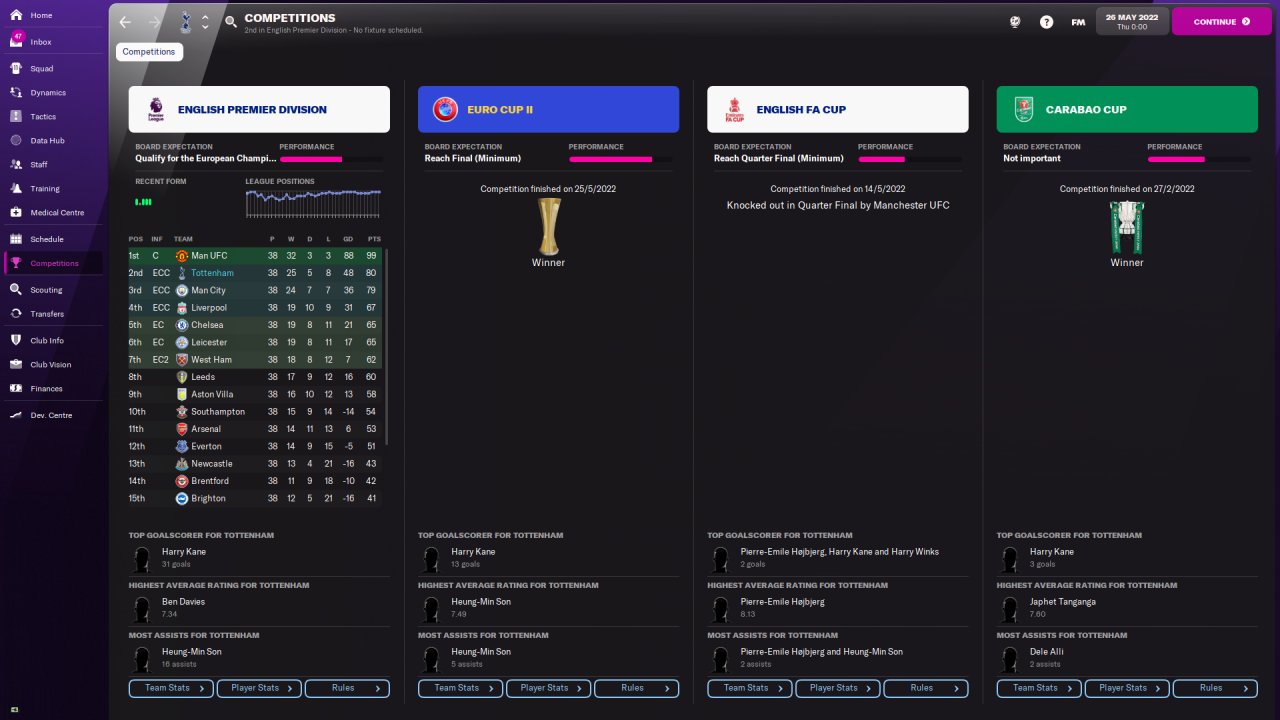Open Rules for Carabao Cup
Image resolution: width=1280 pixels, height=720 pixels.
click(1215, 688)
